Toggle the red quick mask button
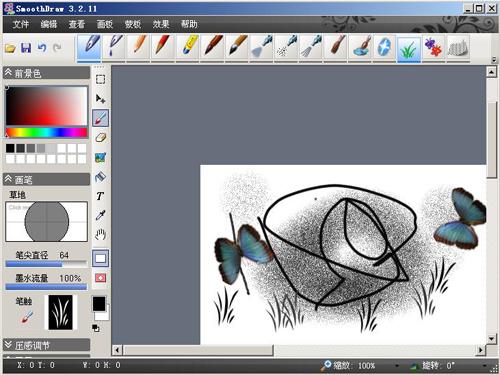The height and width of the screenshot is (375, 500). pos(101,278)
